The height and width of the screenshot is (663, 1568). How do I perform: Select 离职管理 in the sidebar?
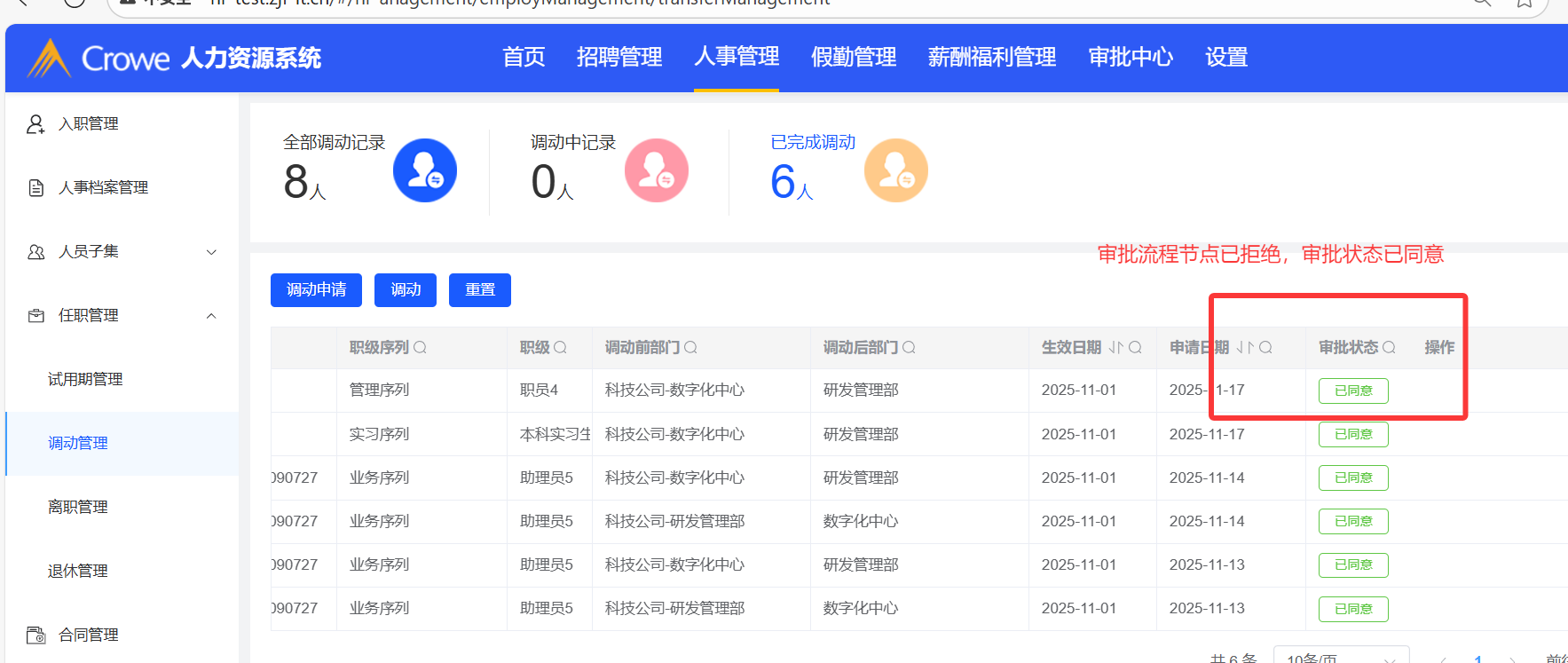(78, 507)
